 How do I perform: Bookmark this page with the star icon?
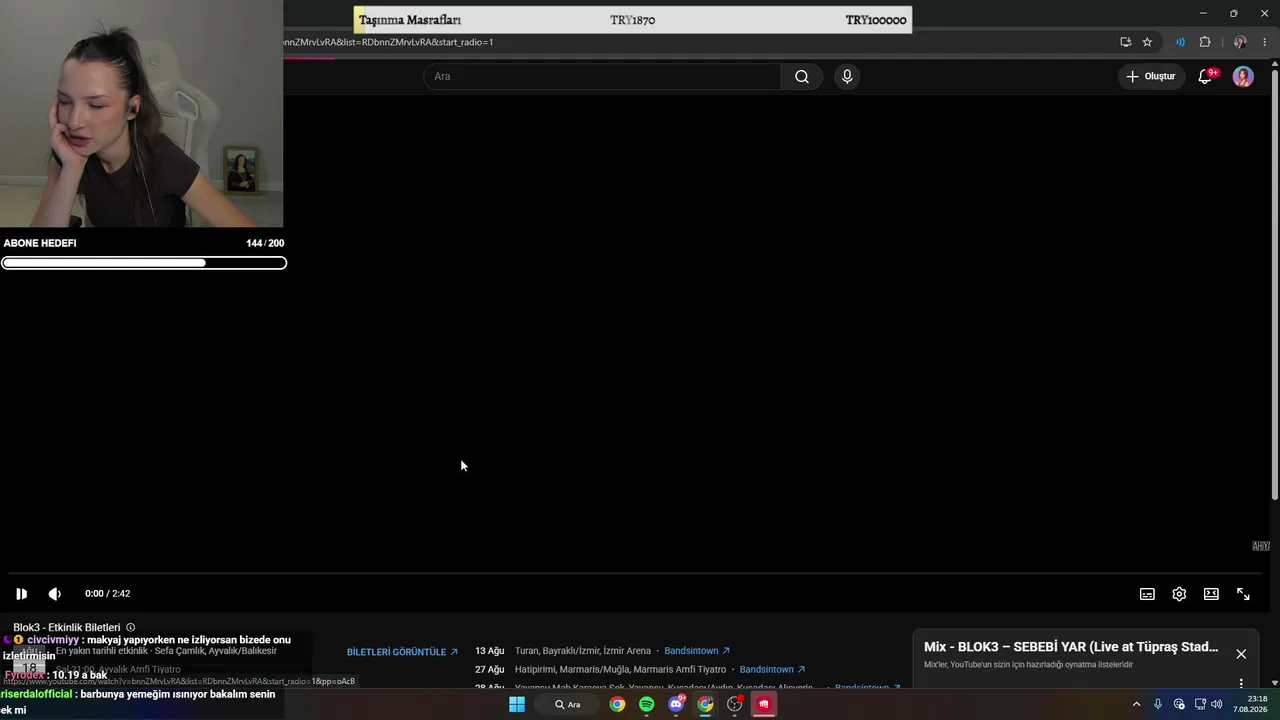[x=1147, y=42]
